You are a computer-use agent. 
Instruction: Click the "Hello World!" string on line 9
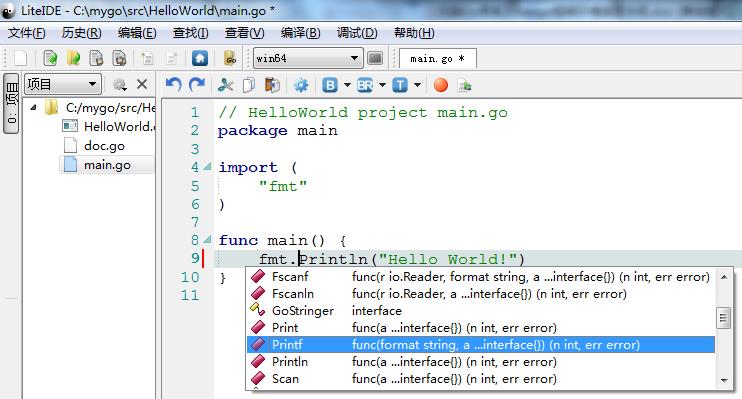[448, 259]
